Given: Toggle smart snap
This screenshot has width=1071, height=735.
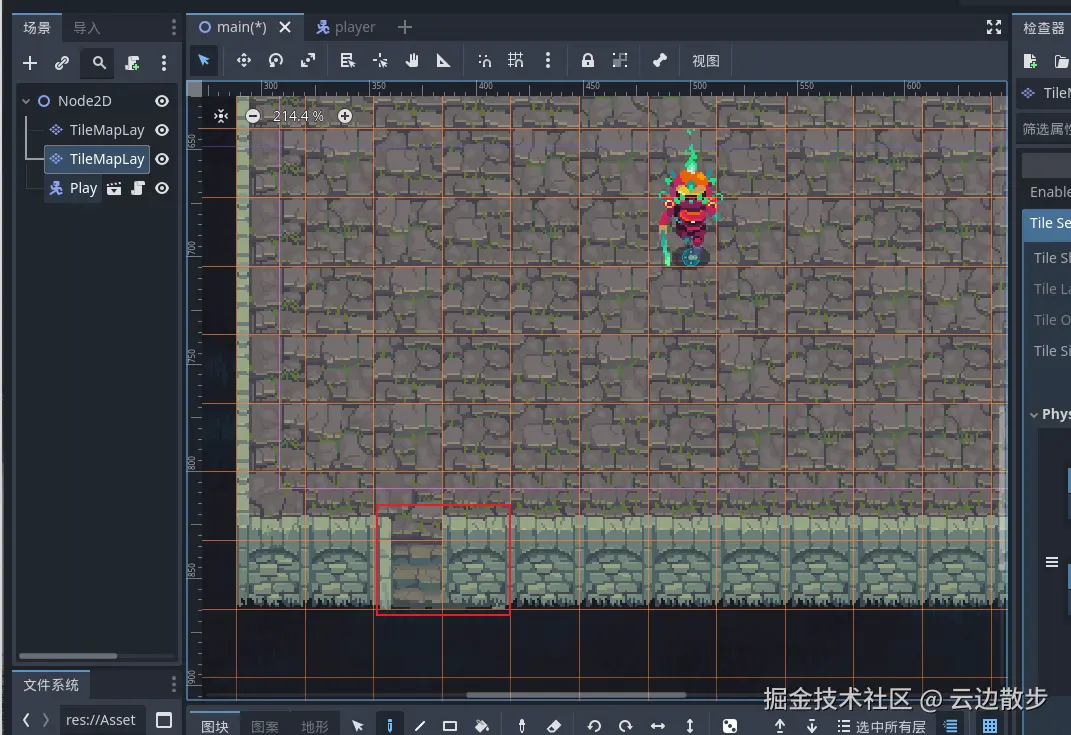Looking at the screenshot, I should (x=484, y=61).
